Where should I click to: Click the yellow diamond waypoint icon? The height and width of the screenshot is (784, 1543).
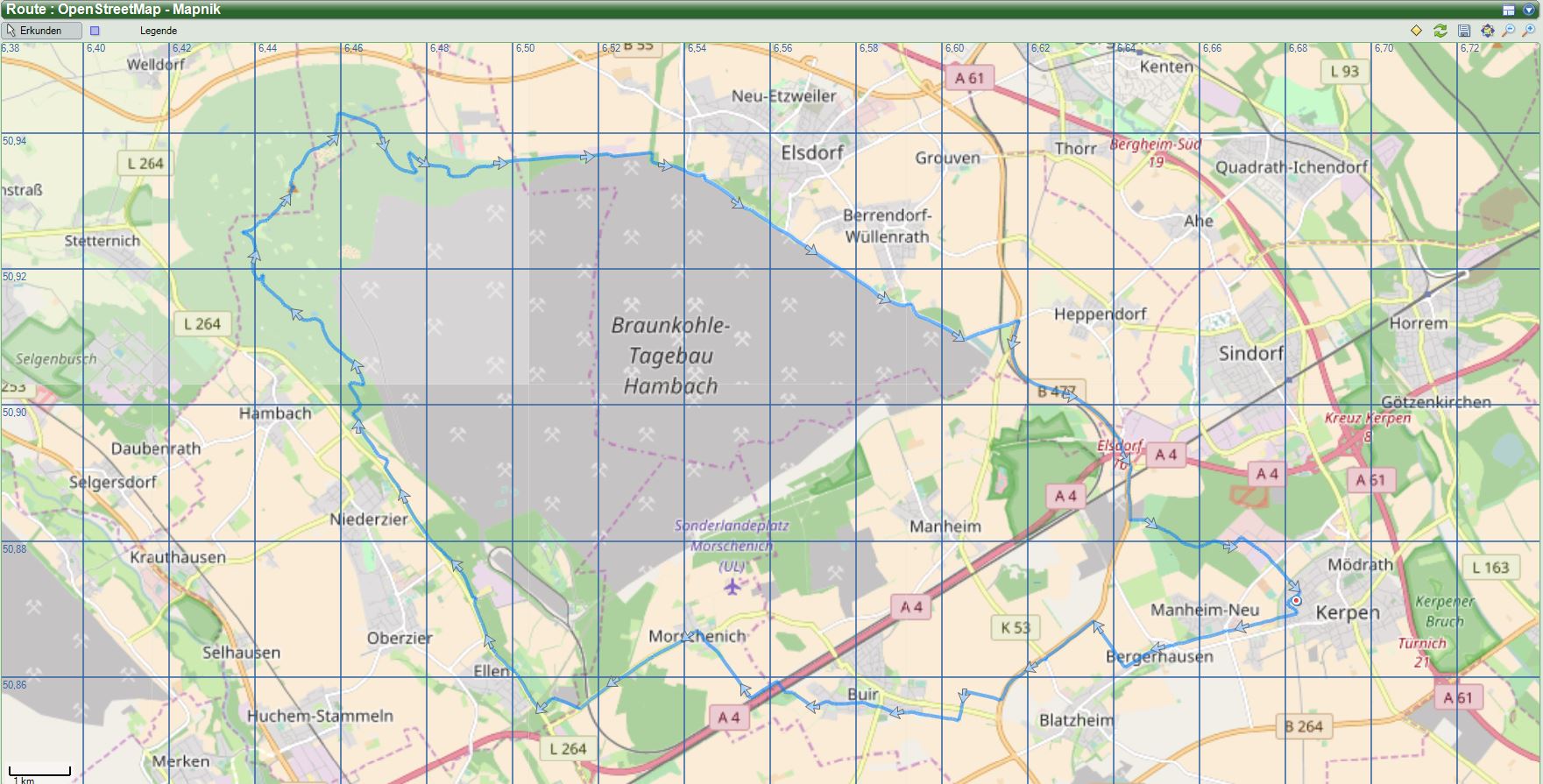[x=1416, y=31]
